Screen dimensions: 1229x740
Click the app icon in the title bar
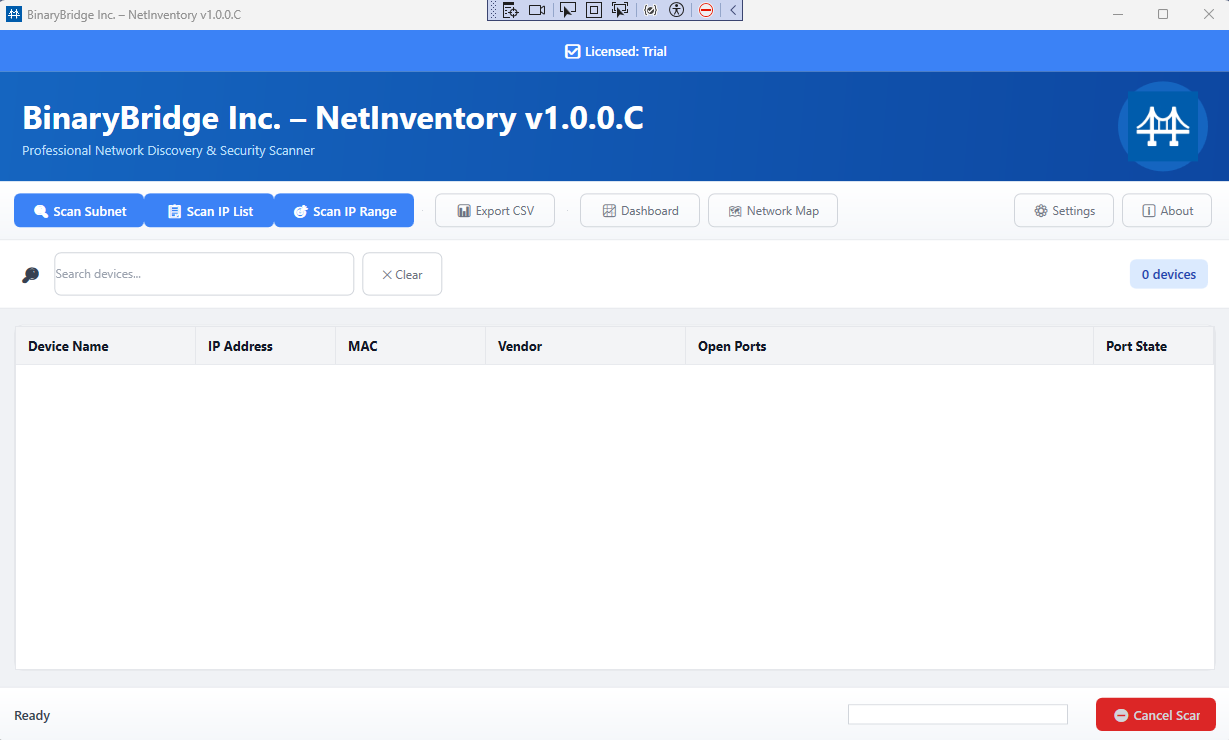click(x=14, y=14)
